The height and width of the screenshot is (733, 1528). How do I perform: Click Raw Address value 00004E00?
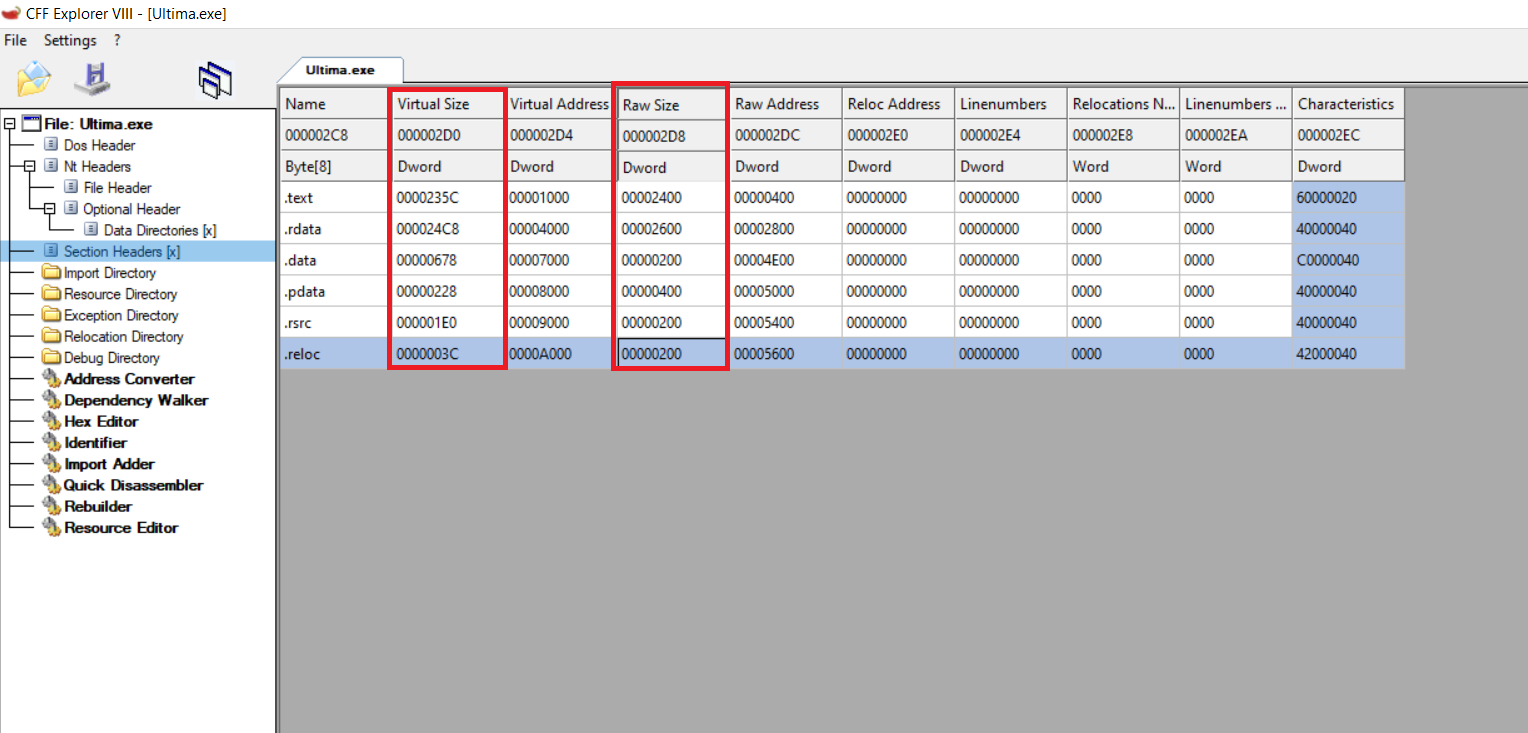coord(785,260)
